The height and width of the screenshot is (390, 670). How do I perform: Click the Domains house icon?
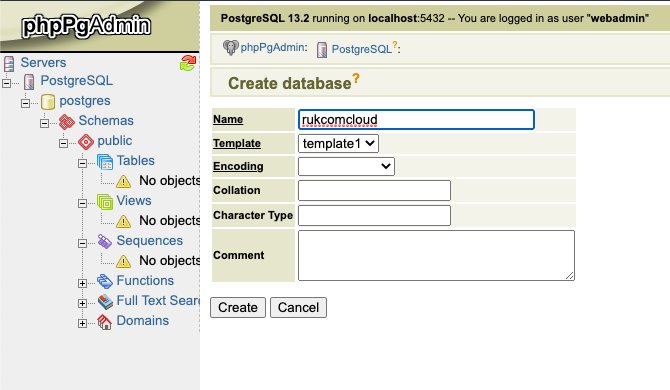(x=105, y=322)
